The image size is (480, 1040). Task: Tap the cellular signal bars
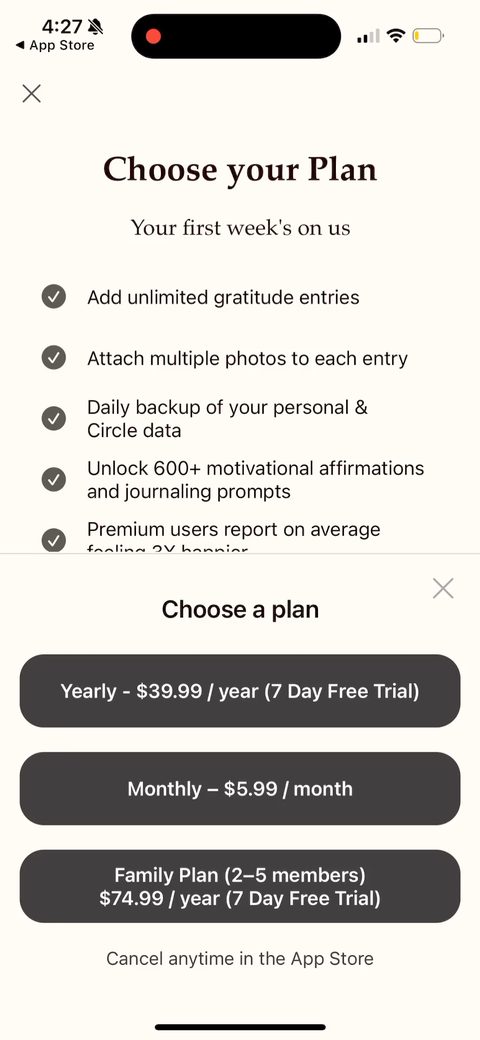[x=368, y=36]
